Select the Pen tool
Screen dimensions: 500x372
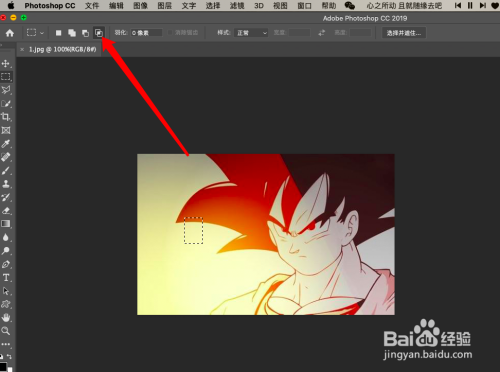coord(6,264)
